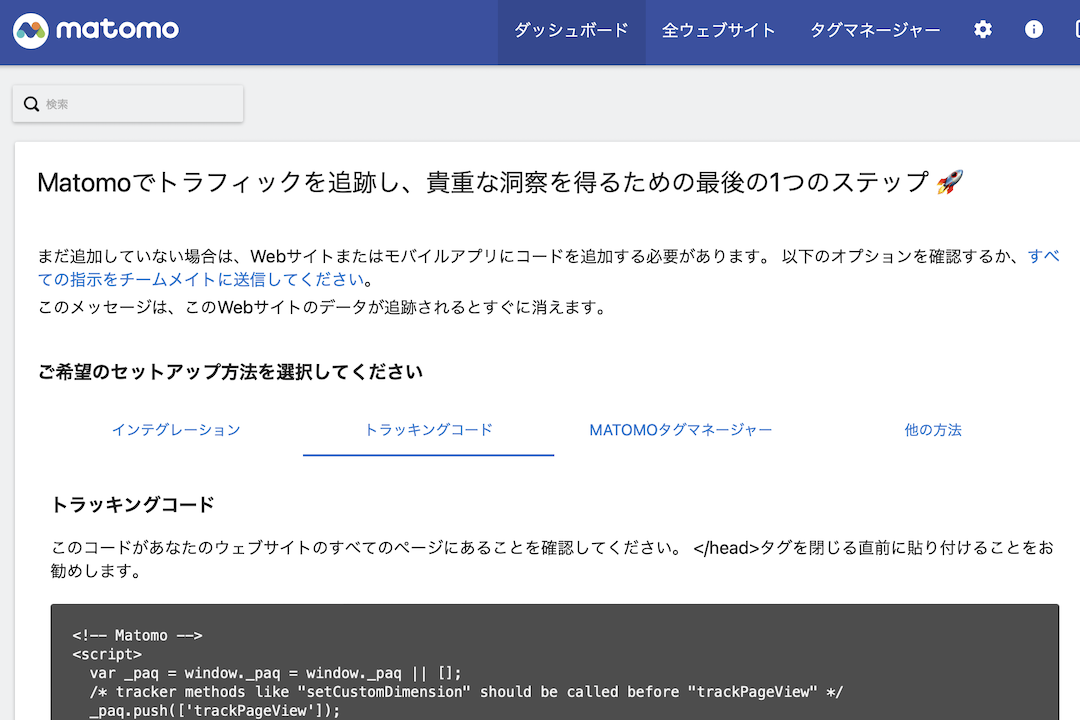Open 全ウェブサイト menu
The height and width of the screenshot is (720, 1080).
[x=718, y=30]
